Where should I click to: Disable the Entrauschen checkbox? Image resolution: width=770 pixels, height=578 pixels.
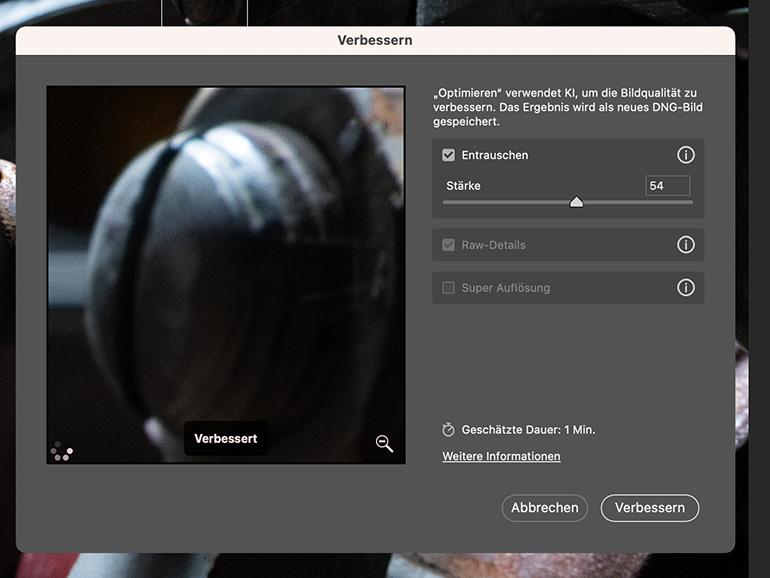449,155
